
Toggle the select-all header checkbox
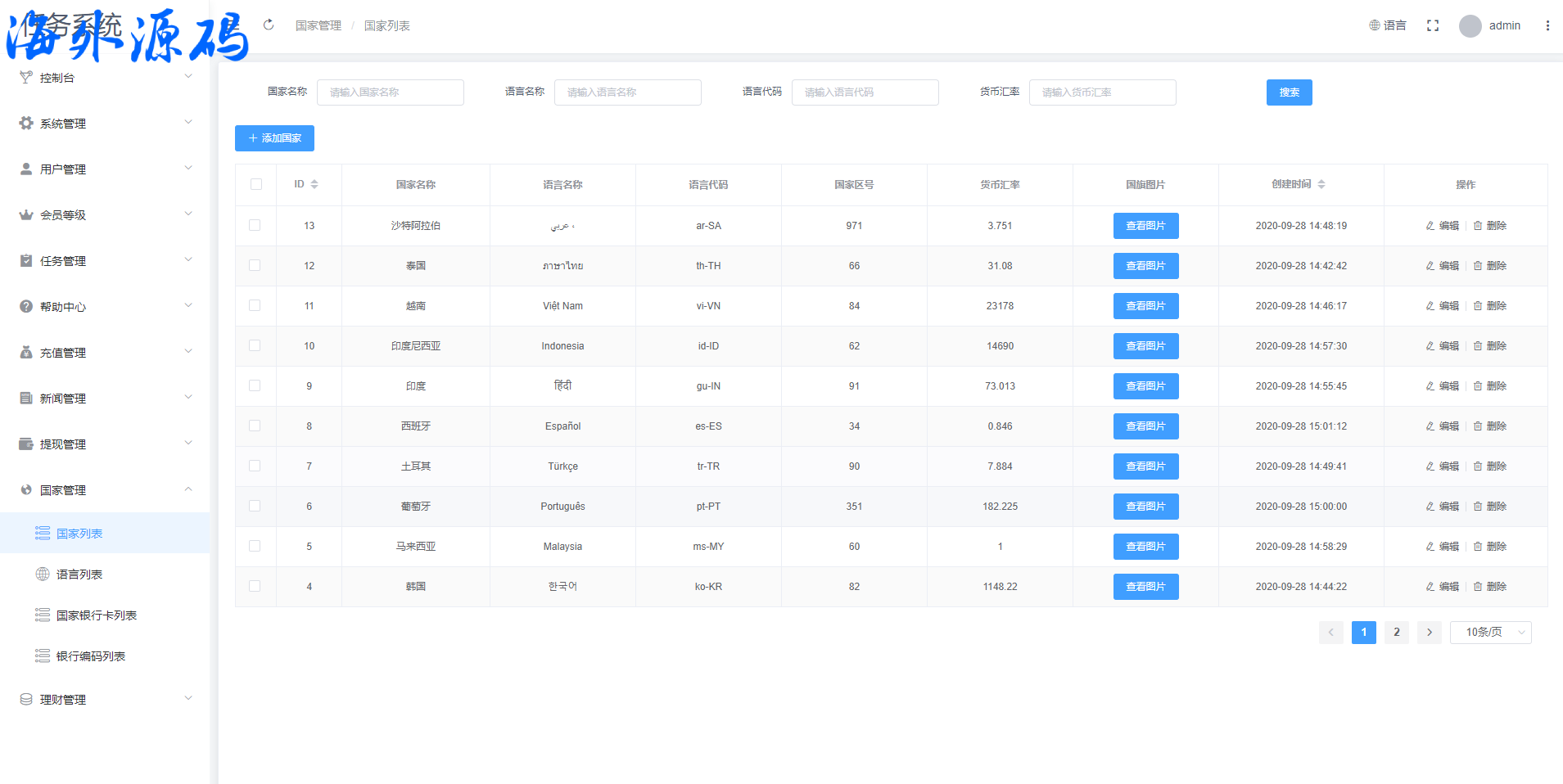[x=256, y=185]
